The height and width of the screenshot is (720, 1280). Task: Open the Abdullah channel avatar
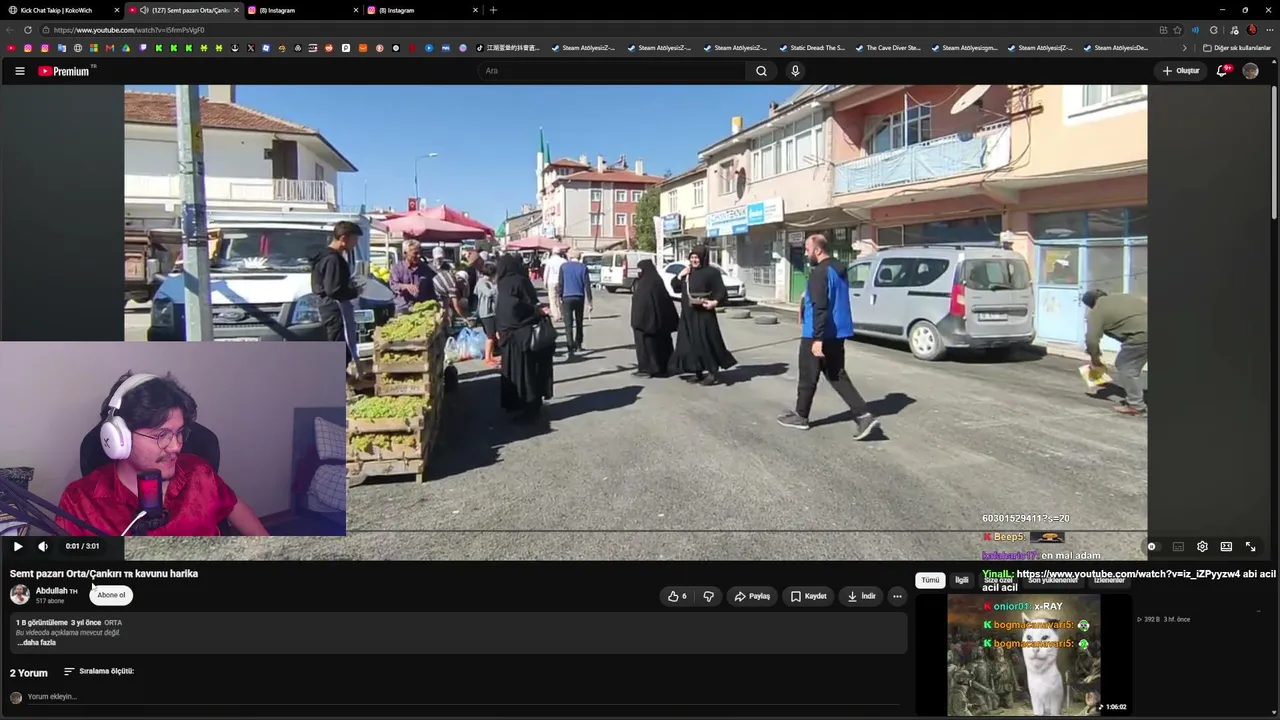[20, 595]
